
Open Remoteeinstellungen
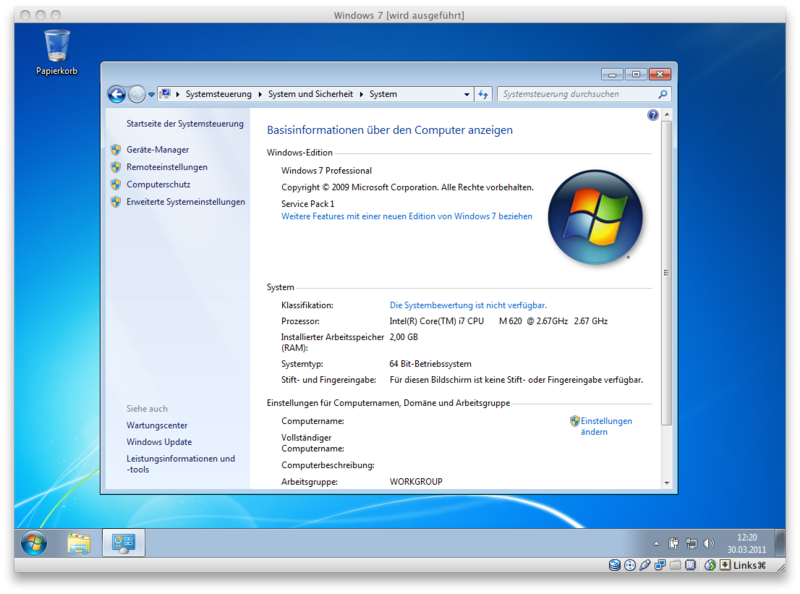point(167,167)
